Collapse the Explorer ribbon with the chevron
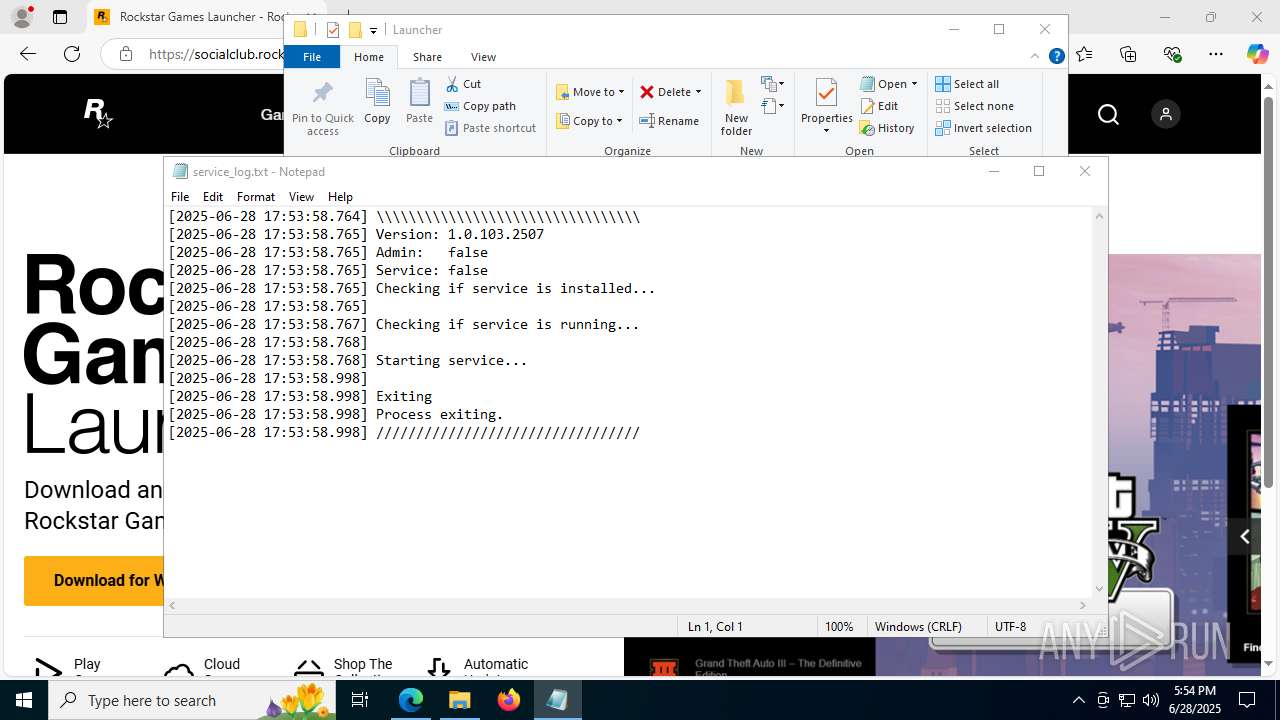 point(1035,56)
